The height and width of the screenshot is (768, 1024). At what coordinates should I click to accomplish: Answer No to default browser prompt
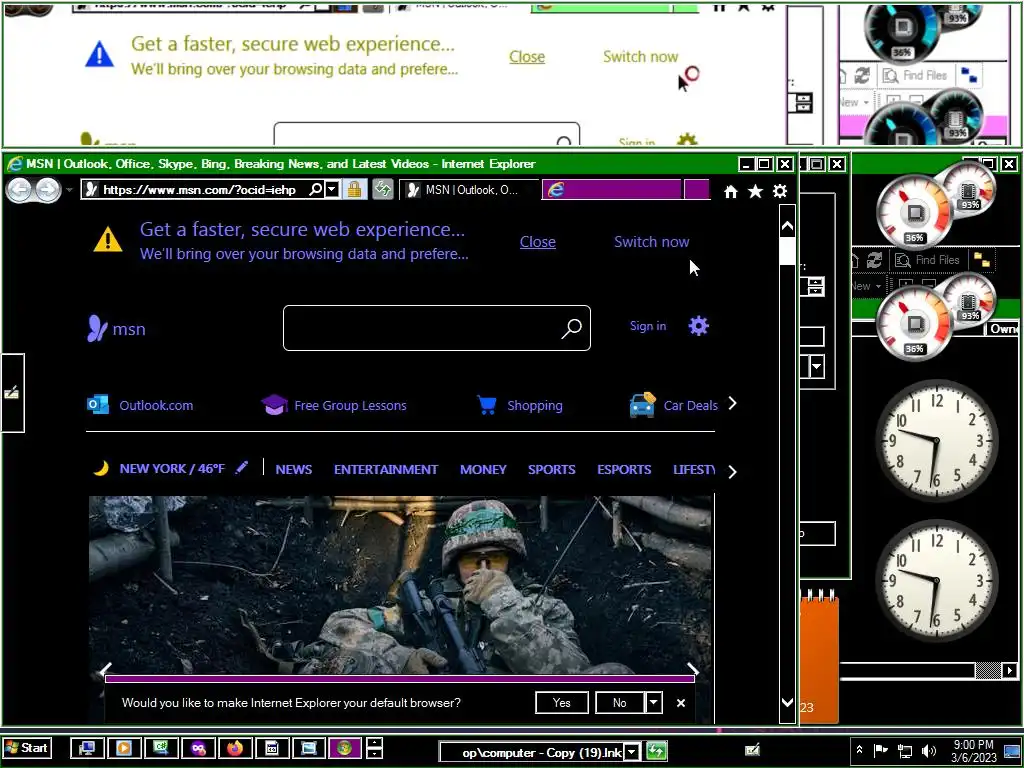(620, 703)
